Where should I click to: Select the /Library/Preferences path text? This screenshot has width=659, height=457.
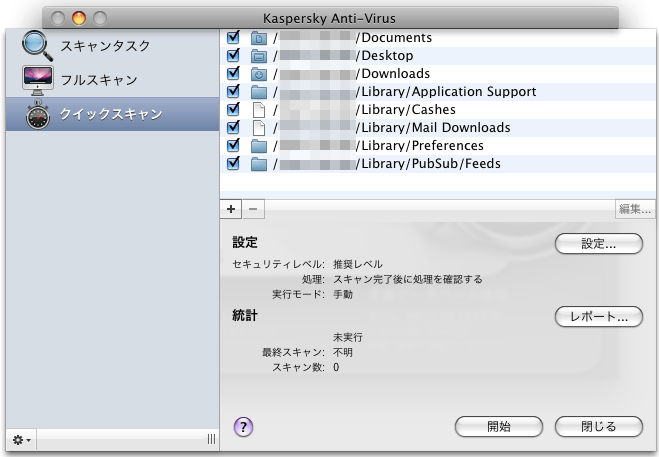tap(419, 146)
